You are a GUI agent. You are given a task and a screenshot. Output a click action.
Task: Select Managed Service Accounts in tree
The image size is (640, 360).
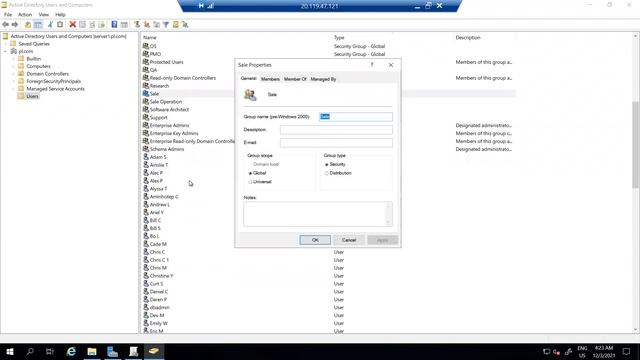(x=56, y=89)
